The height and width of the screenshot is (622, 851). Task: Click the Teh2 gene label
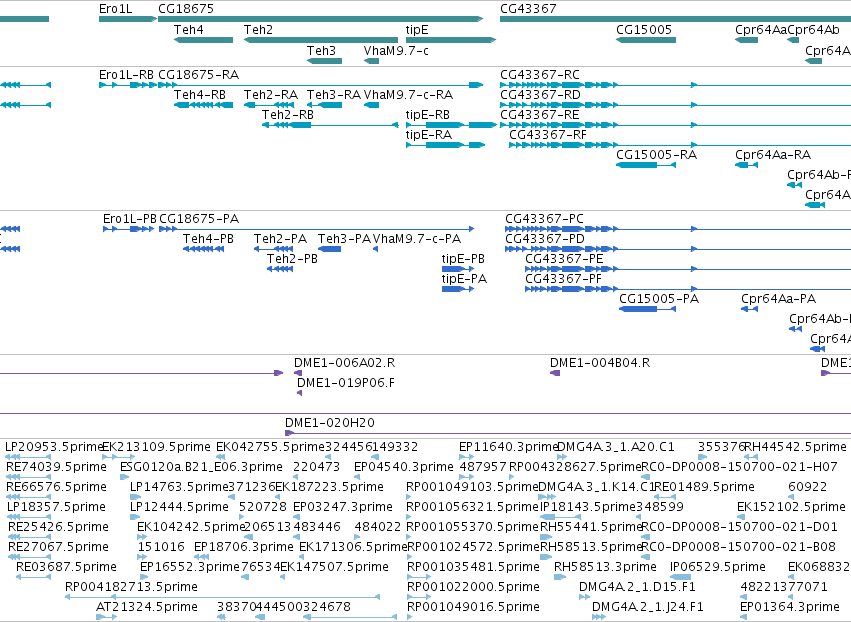pos(258,30)
